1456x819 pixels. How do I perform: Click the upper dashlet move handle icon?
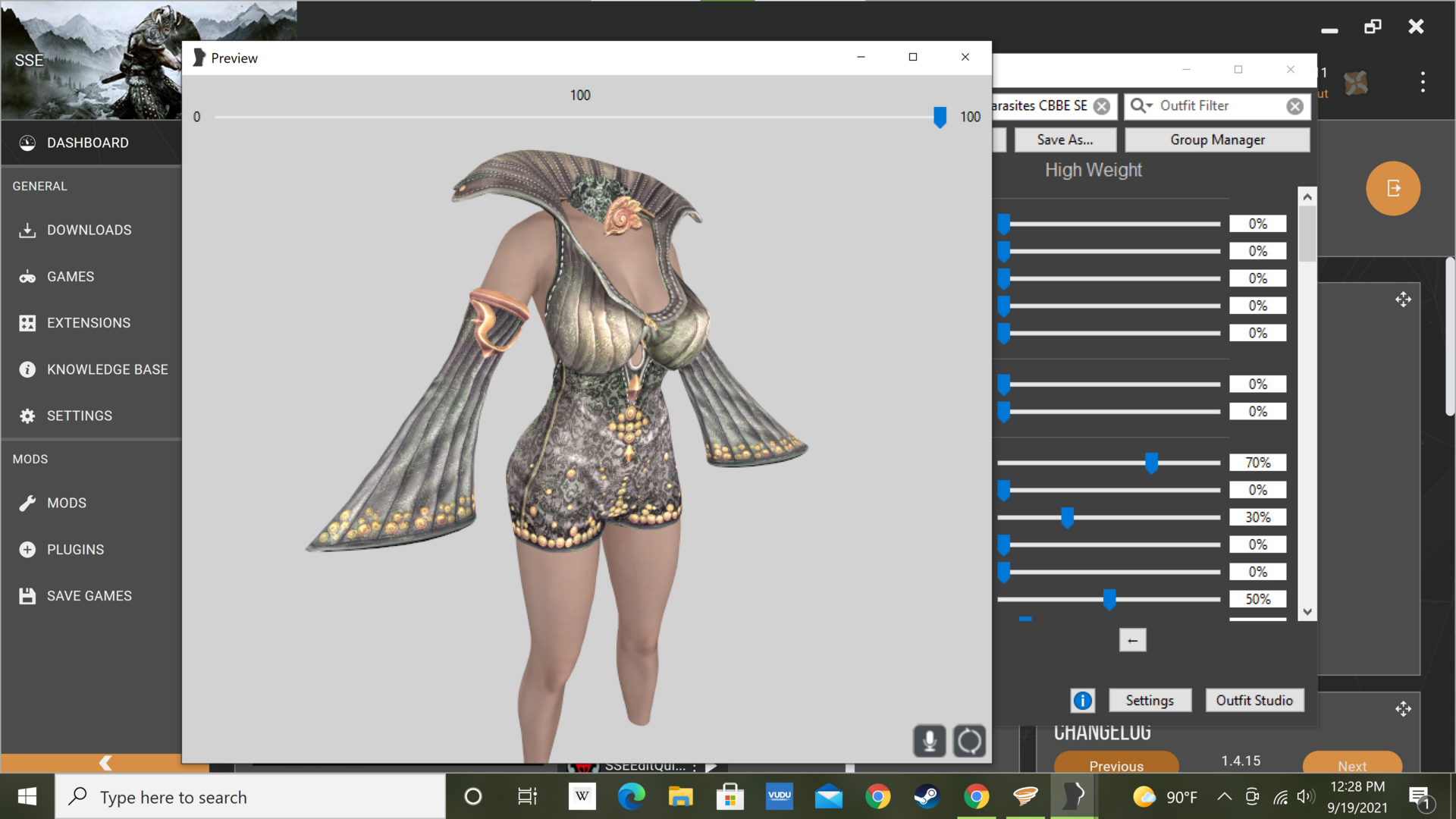coord(1403,300)
